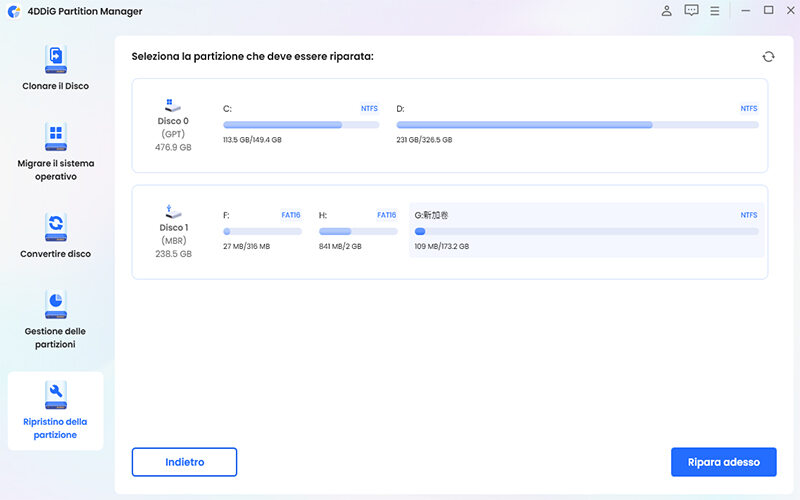Open the hamburger menu in title bar
The height and width of the screenshot is (500, 800).
coord(714,11)
